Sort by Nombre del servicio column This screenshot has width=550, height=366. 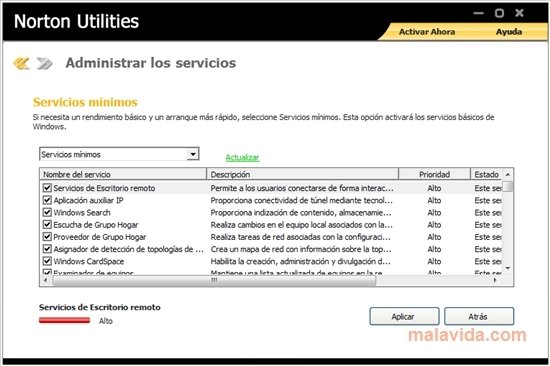(x=123, y=174)
